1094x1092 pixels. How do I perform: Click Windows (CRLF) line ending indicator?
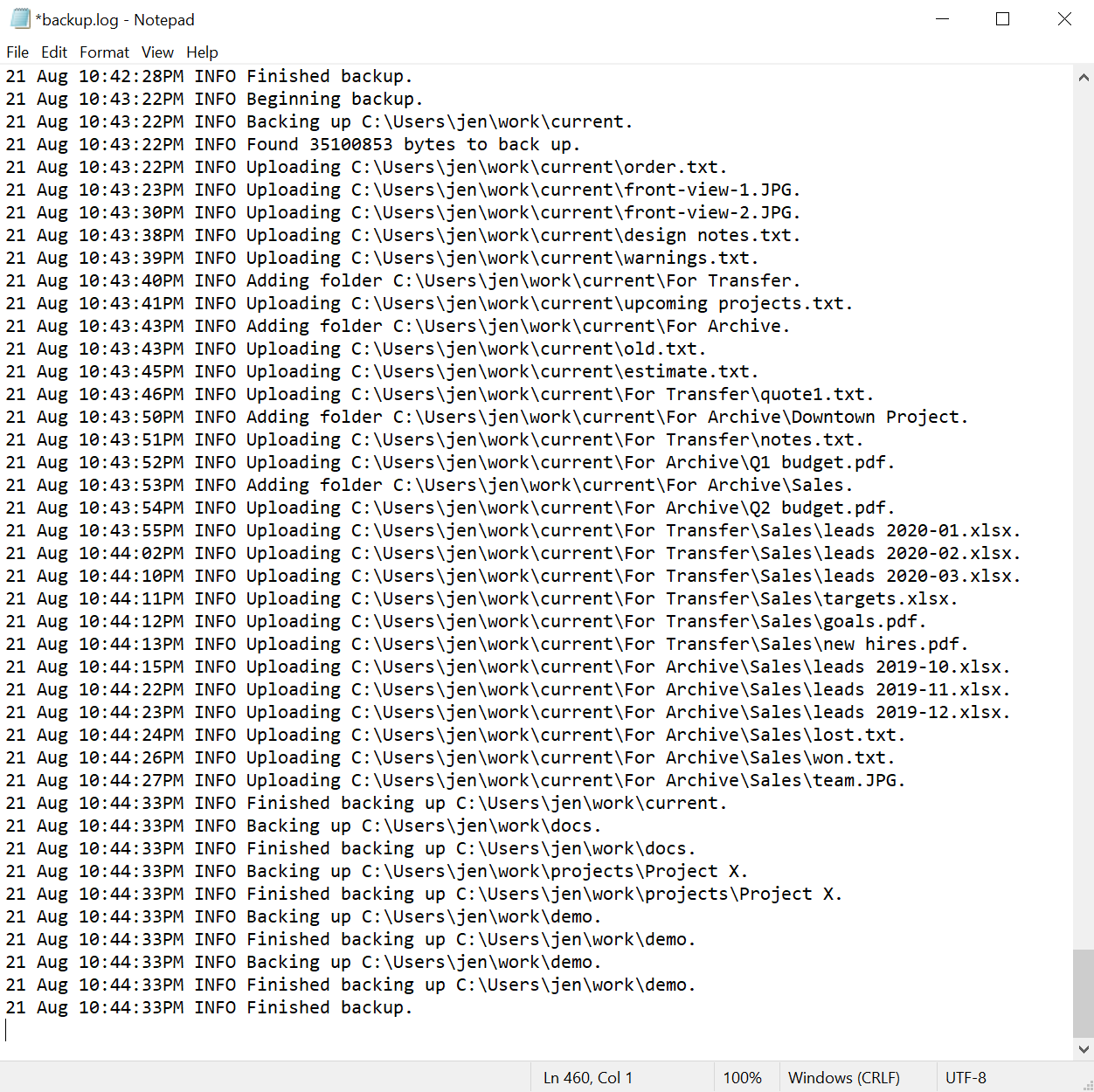(843, 1078)
